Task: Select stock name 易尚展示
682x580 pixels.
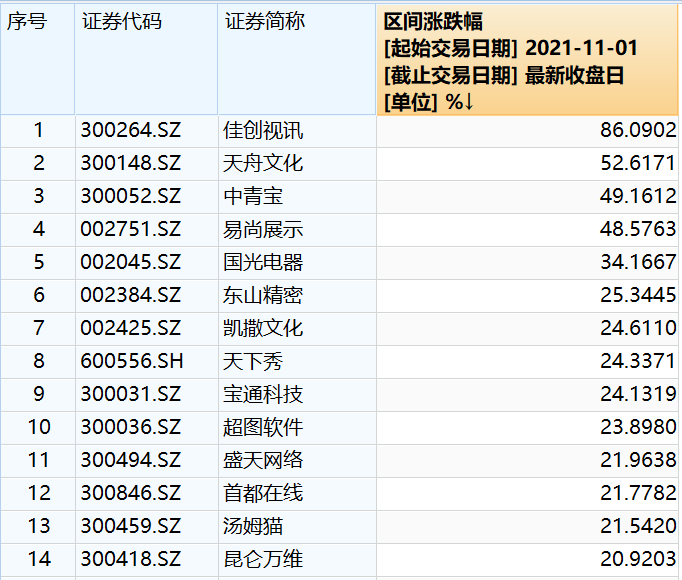Action: click(263, 229)
